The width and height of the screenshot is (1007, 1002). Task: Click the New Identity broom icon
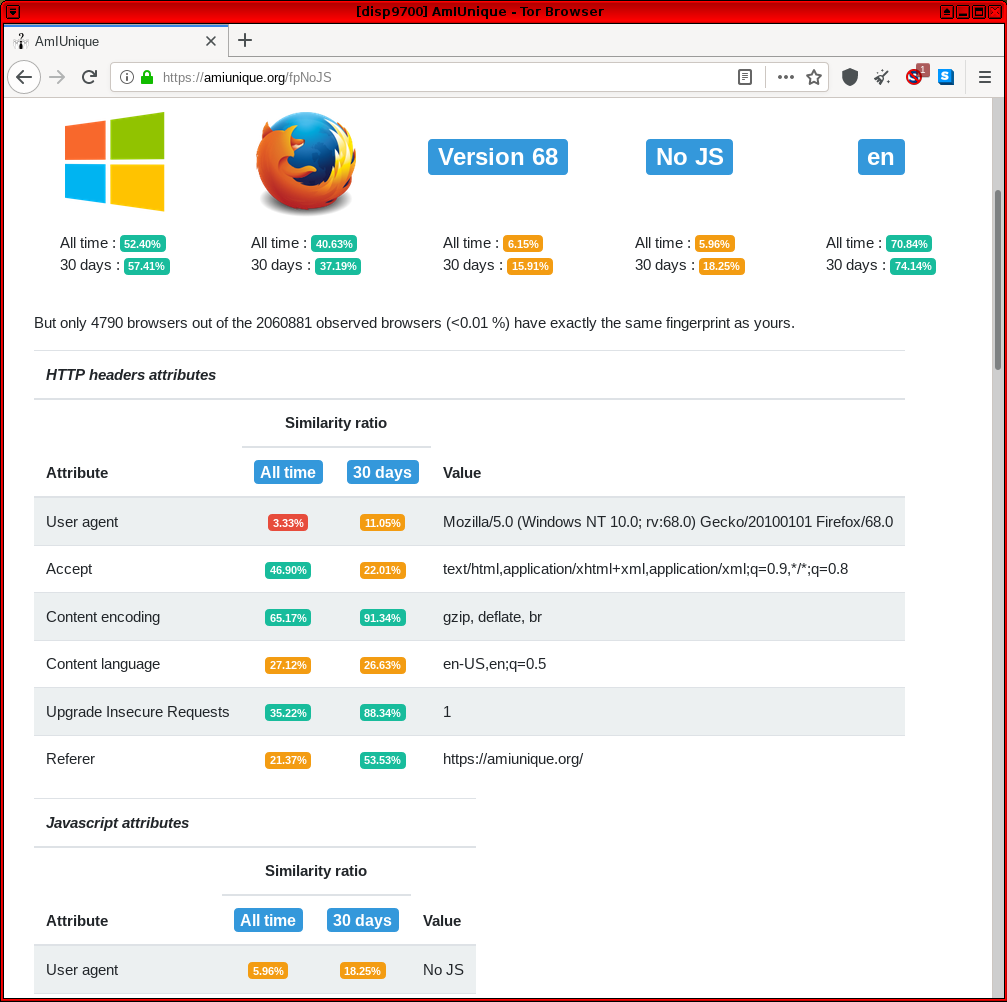pyautogui.click(x=882, y=77)
